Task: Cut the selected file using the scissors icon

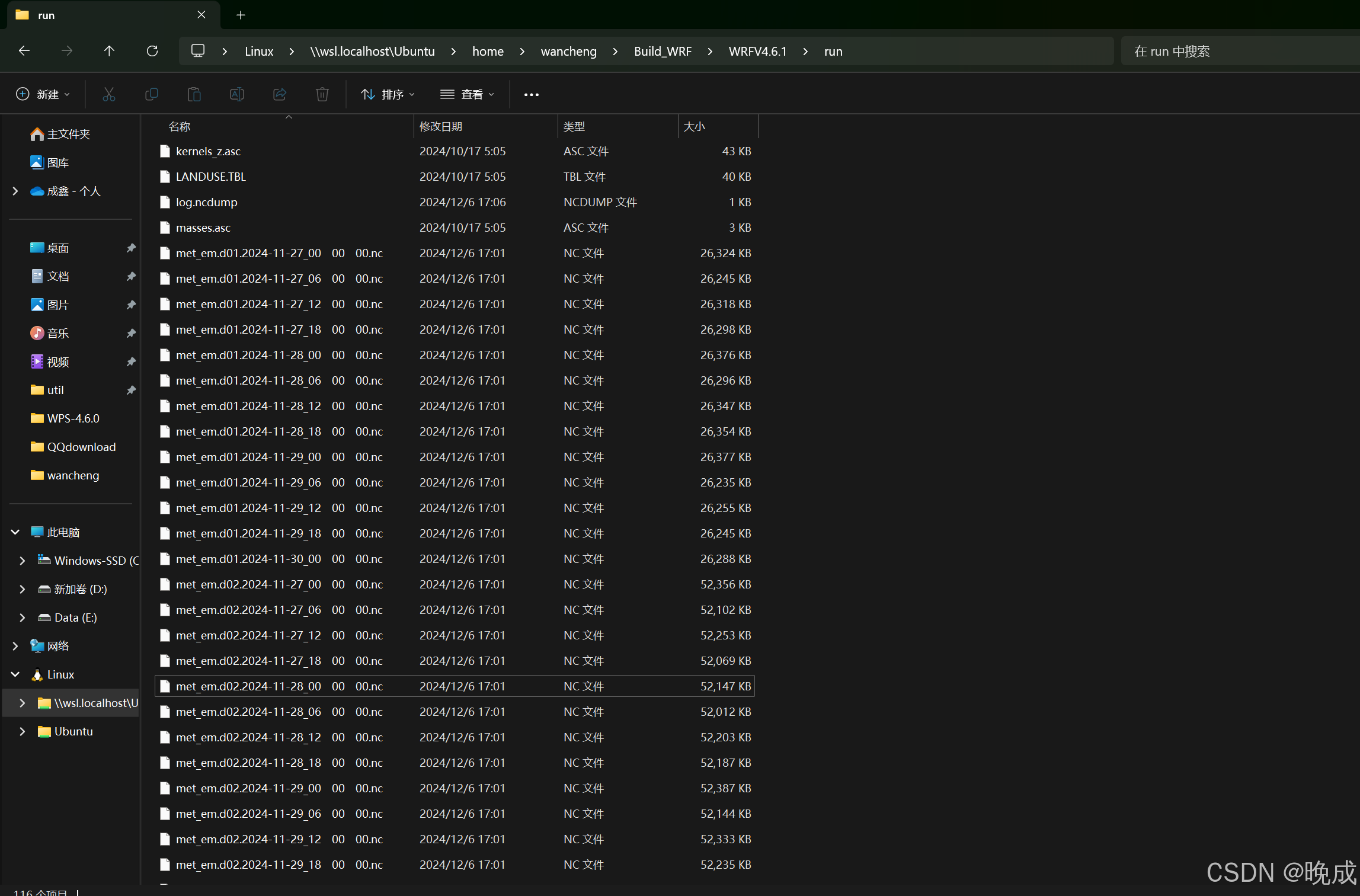Action: pyautogui.click(x=108, y=94)
